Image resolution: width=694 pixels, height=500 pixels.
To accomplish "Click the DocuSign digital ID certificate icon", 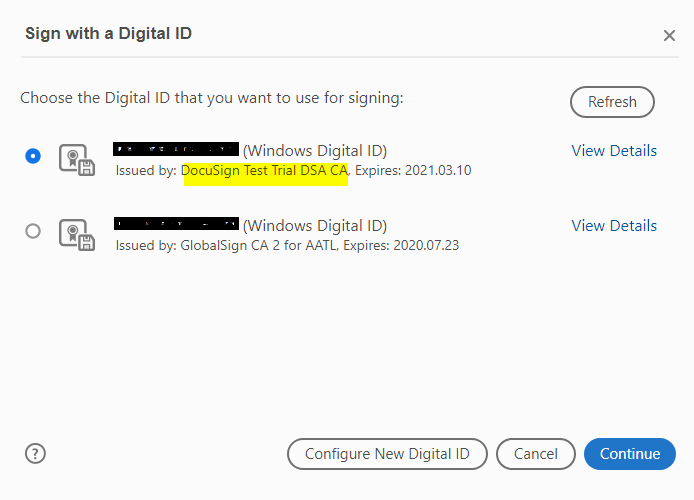I will (75, 160).
